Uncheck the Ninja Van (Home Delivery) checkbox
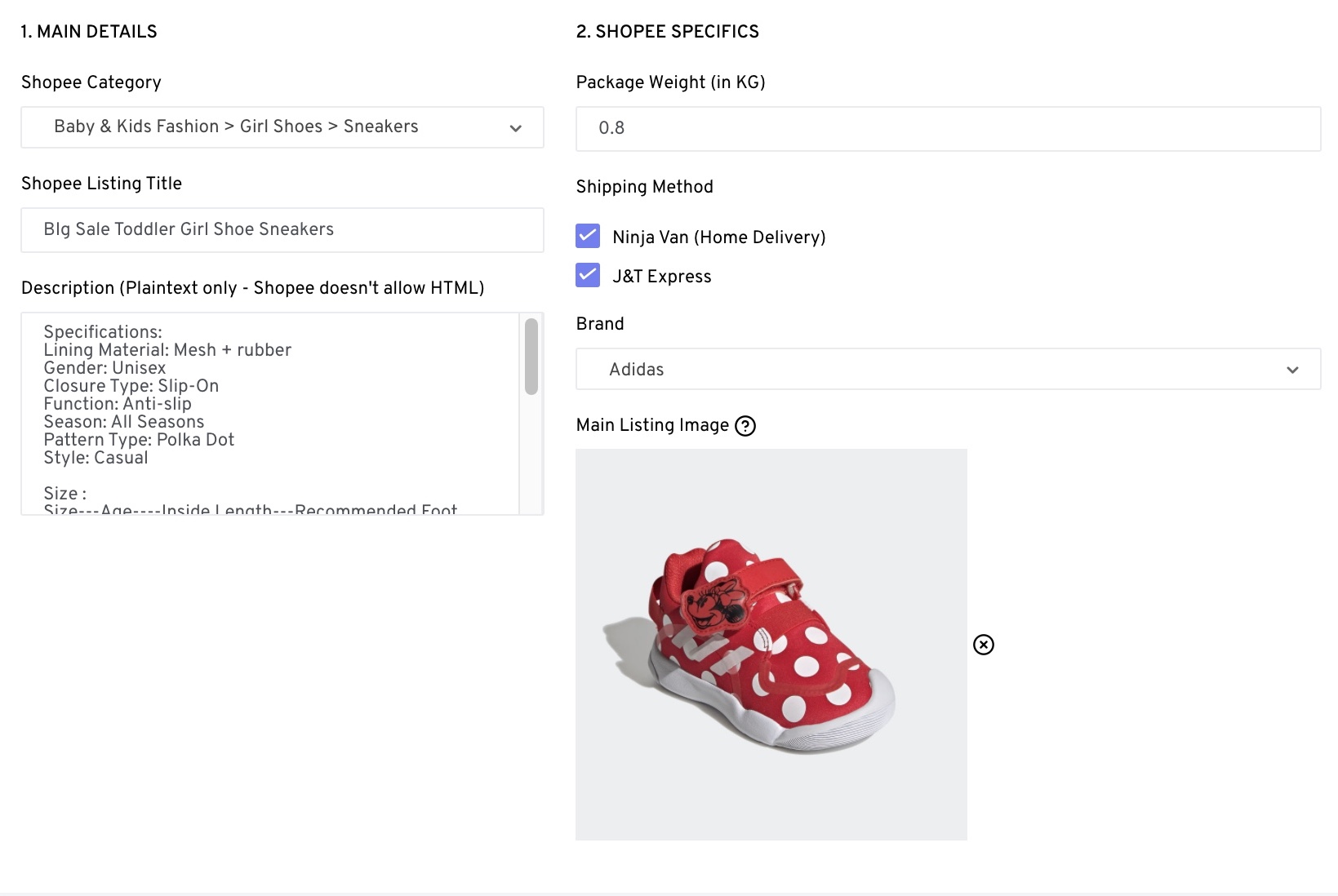The image size is (1338, 896). (x=588, y=236)
